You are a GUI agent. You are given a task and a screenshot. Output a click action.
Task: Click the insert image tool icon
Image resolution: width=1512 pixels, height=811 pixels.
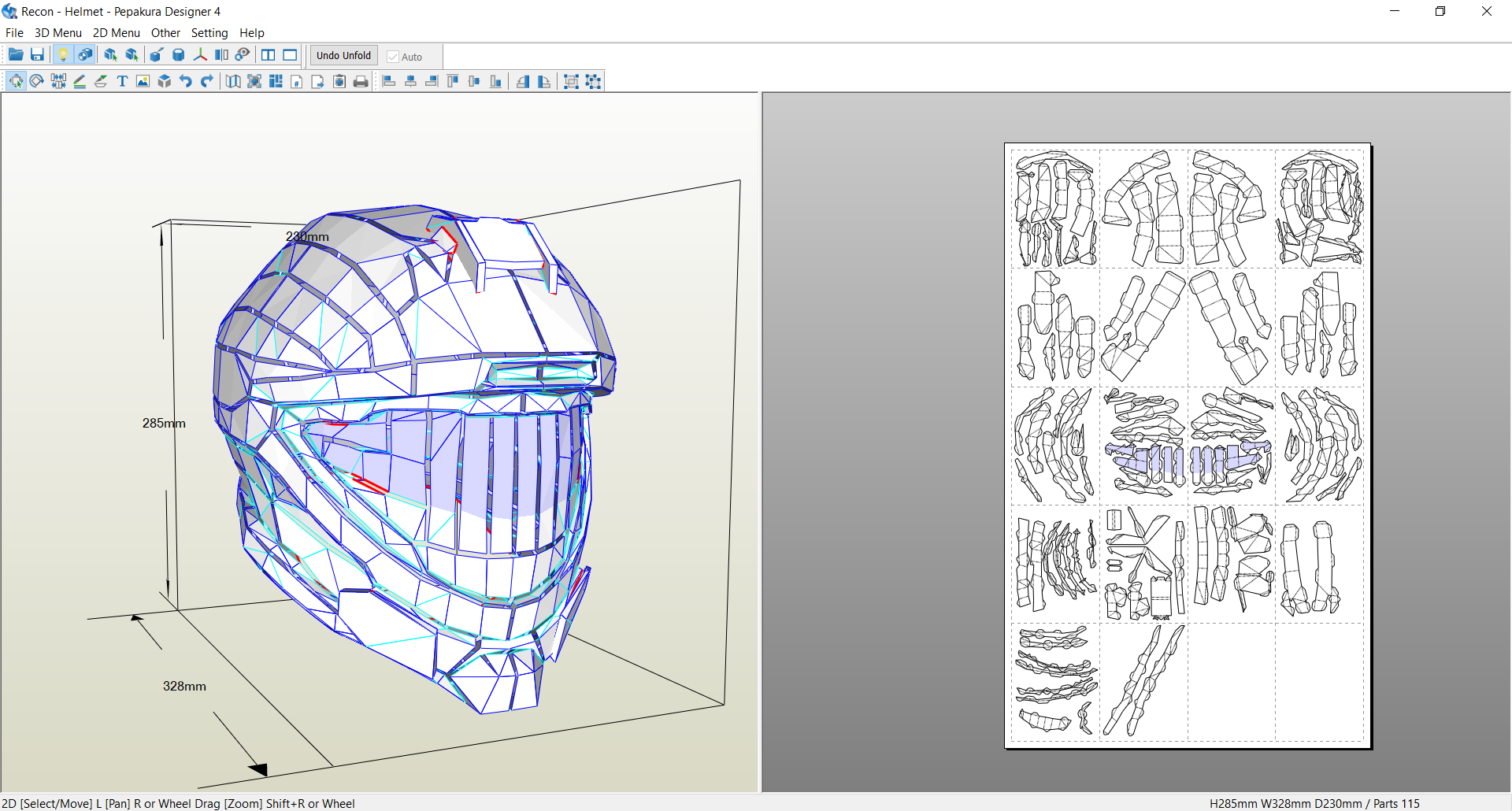(x=143, y=81)
